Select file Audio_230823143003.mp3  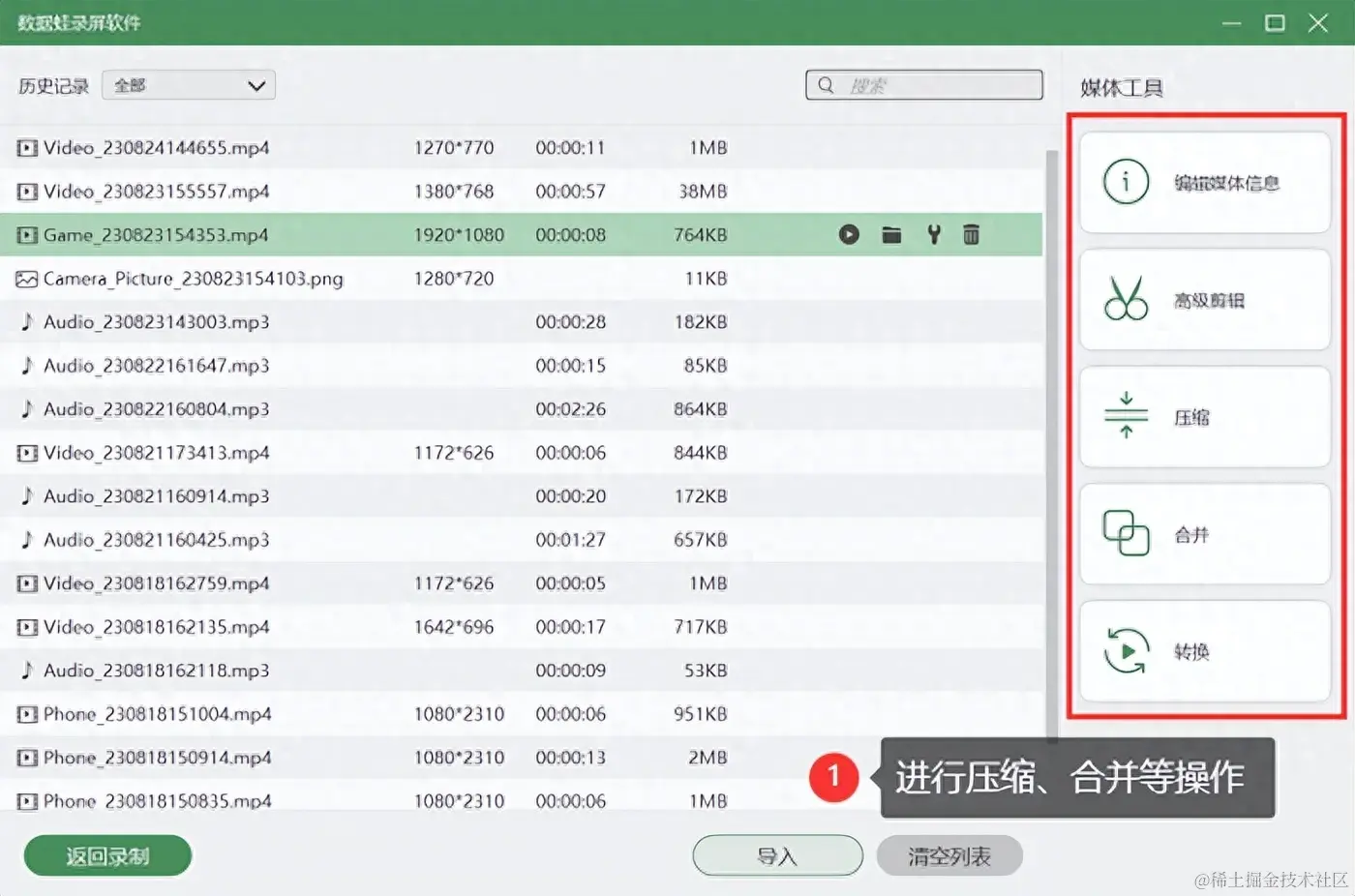pyautogui.click(x=521, y=321)
